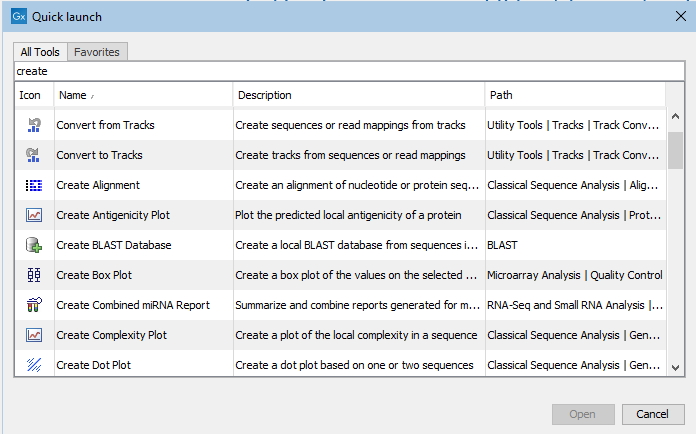Click the Cancel button
696x434 pixels.
click(652, 414)
